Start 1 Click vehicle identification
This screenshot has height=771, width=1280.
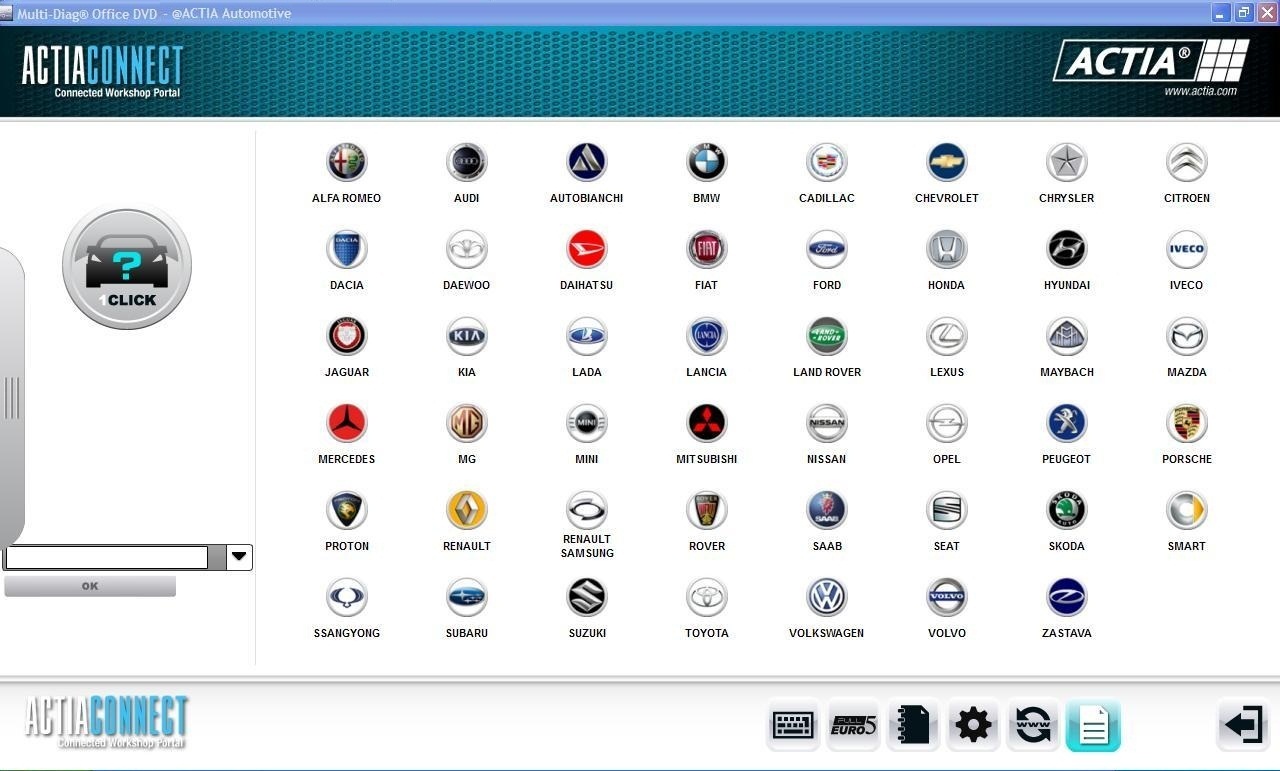pos(127,267)
